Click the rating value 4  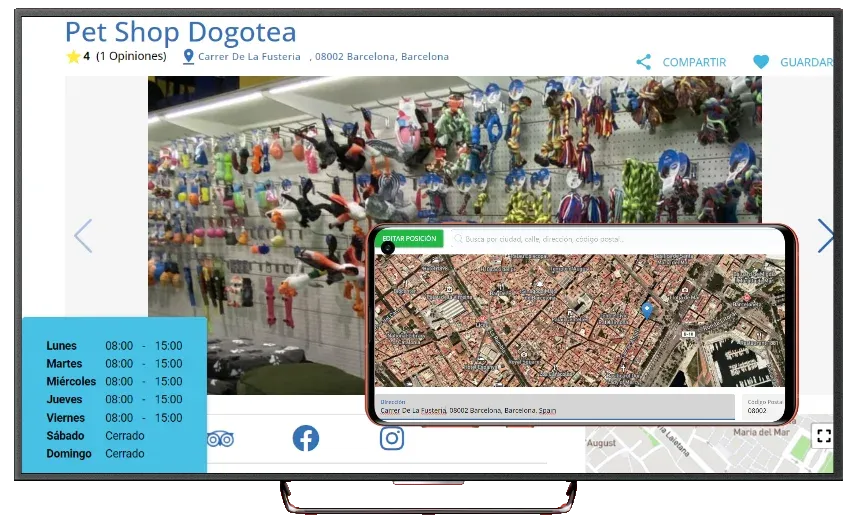click(x=87, y=56)
